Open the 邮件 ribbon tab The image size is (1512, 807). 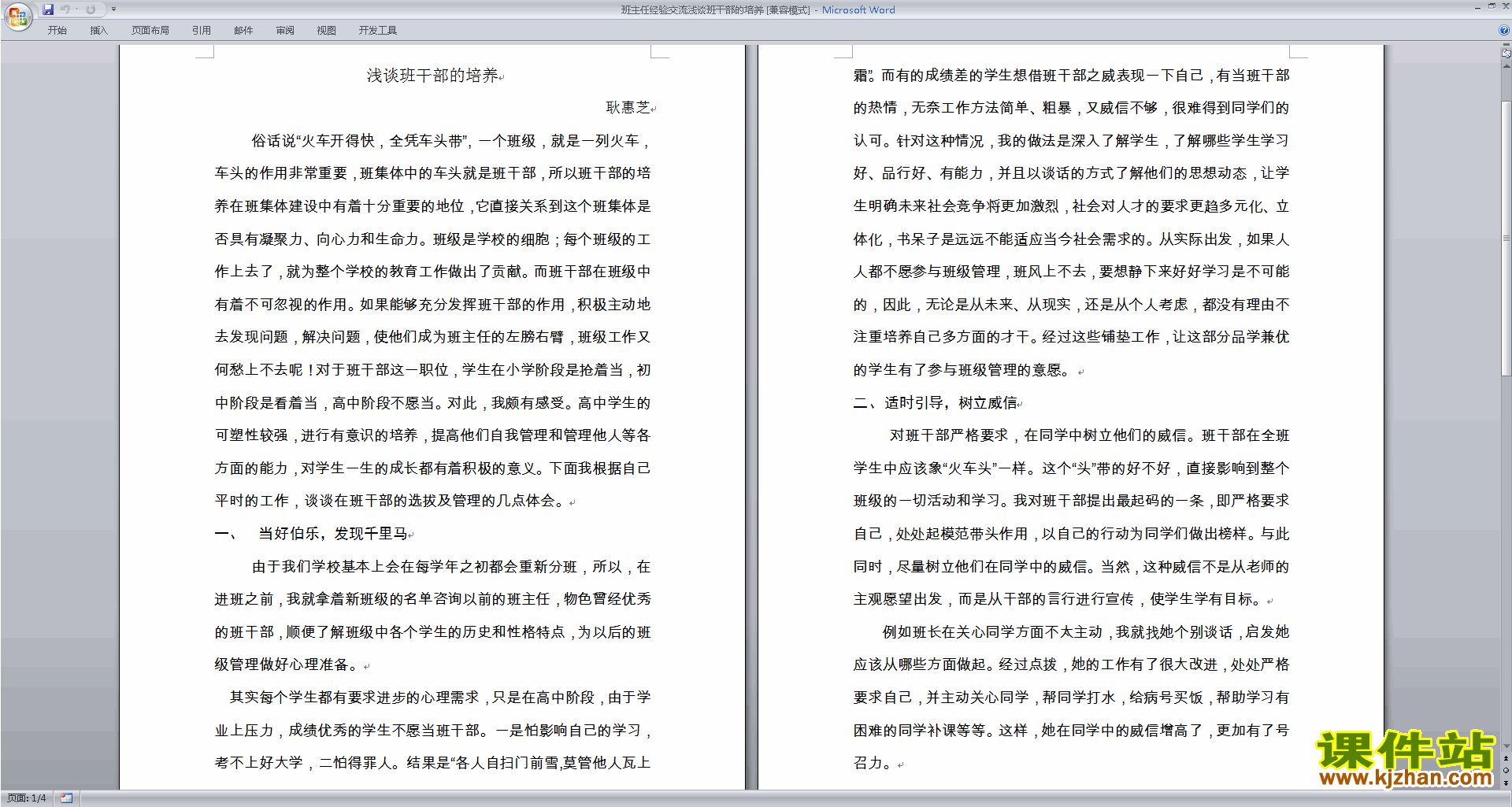coord(243,31)
